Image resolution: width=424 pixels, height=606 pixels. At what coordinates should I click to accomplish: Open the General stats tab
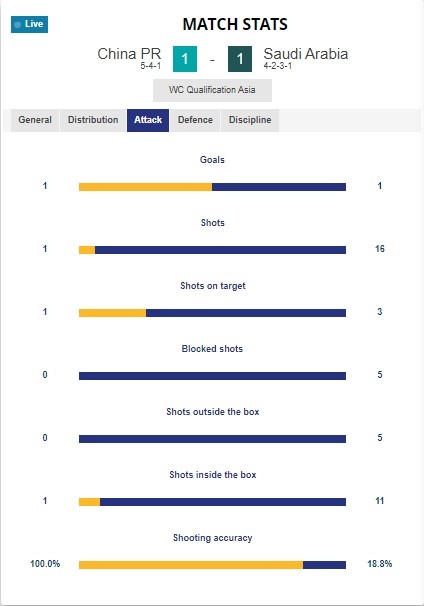click(x=35, y=120)
